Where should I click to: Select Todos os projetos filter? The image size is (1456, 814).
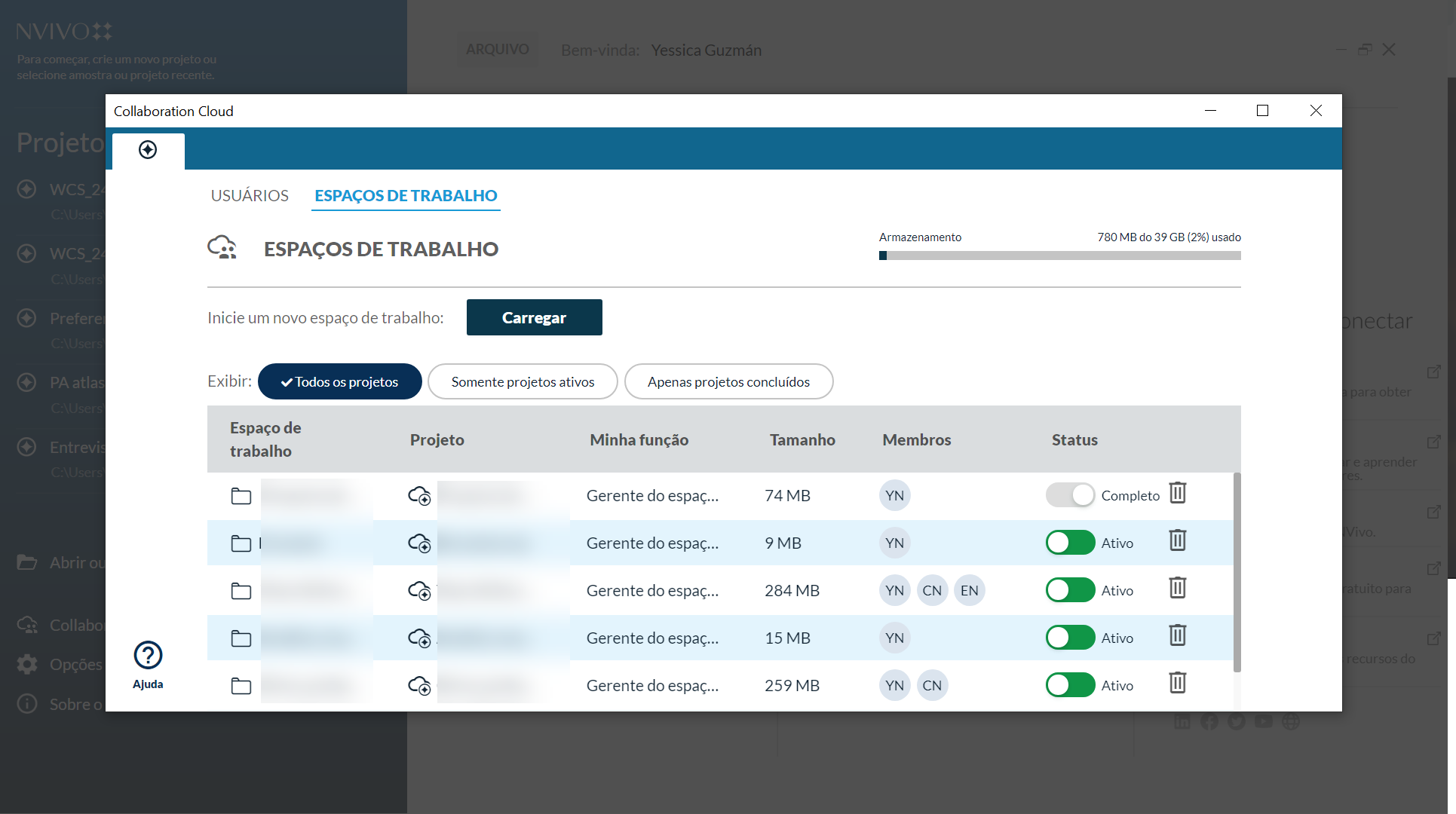(340, 381)
